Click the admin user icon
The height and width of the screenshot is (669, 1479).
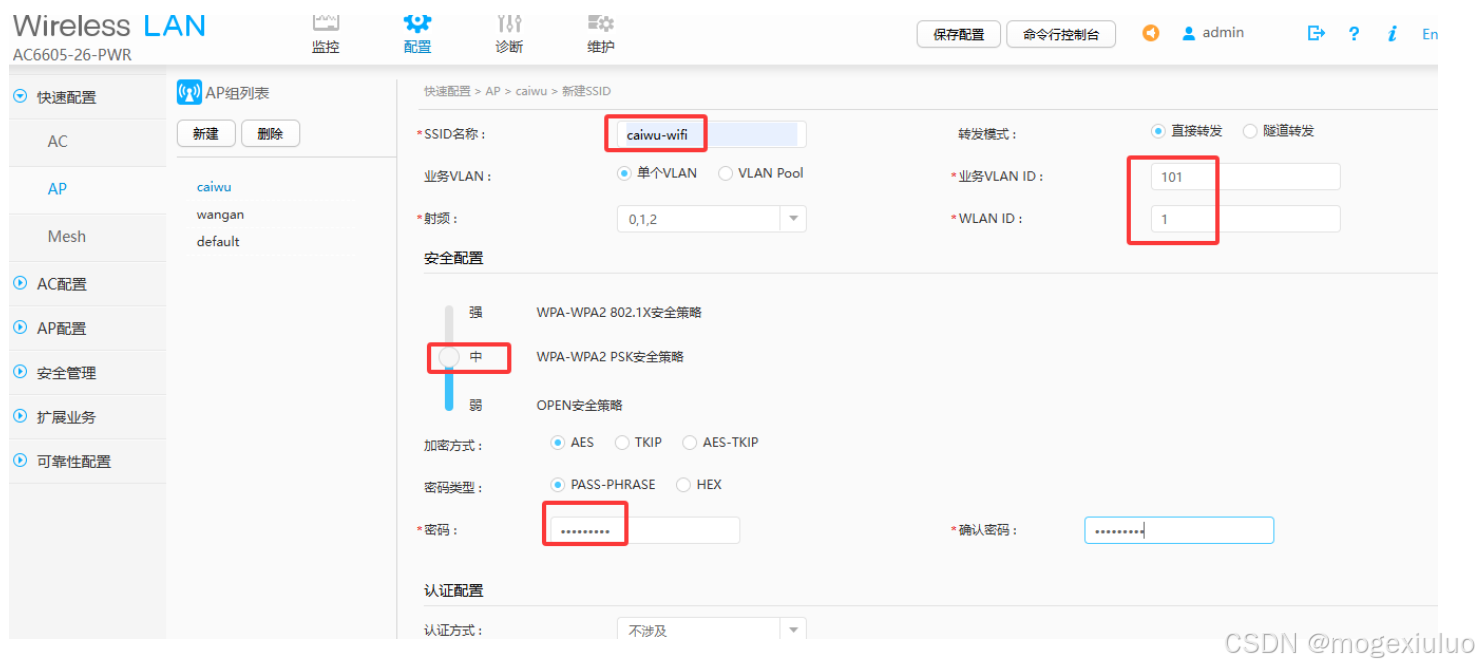[1189, 33]
